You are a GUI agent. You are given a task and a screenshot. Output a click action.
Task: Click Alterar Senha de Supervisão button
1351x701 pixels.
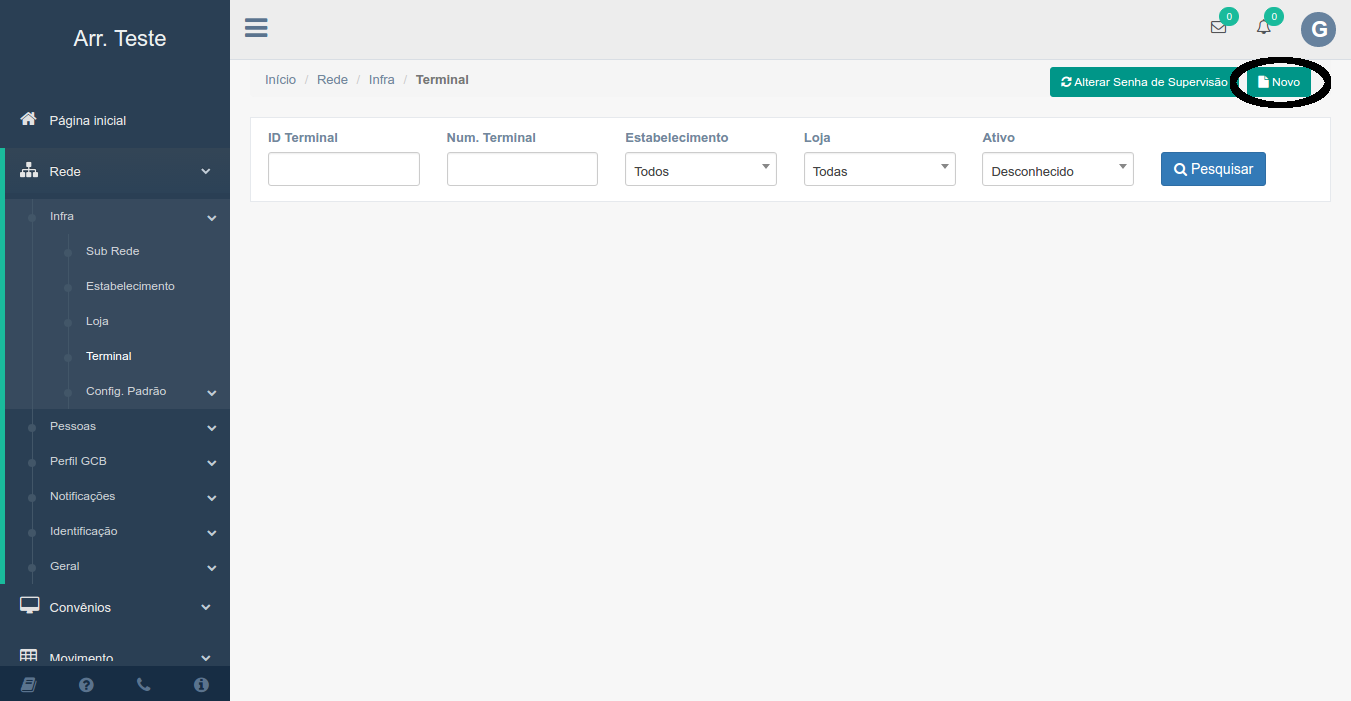1144,82
